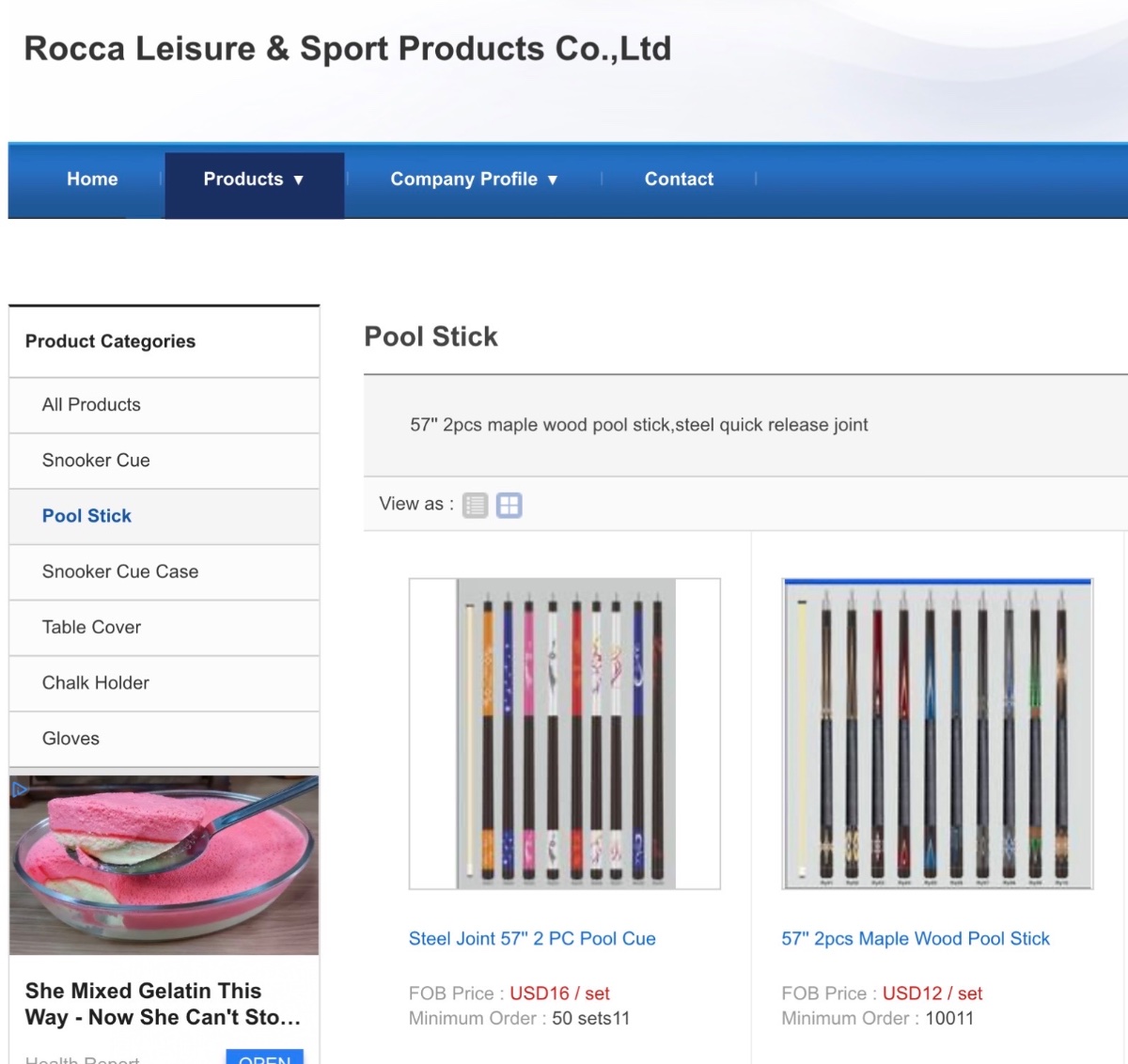This screenshot has height=1064, width=1128.
Task: Click the Maple Wood pool stick thumbnail
Action: point(937,733)
